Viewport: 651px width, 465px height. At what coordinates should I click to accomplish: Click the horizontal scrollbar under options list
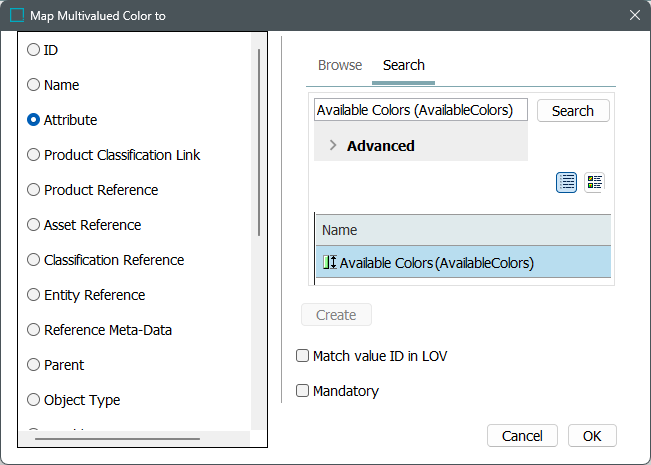click(117, 438)
